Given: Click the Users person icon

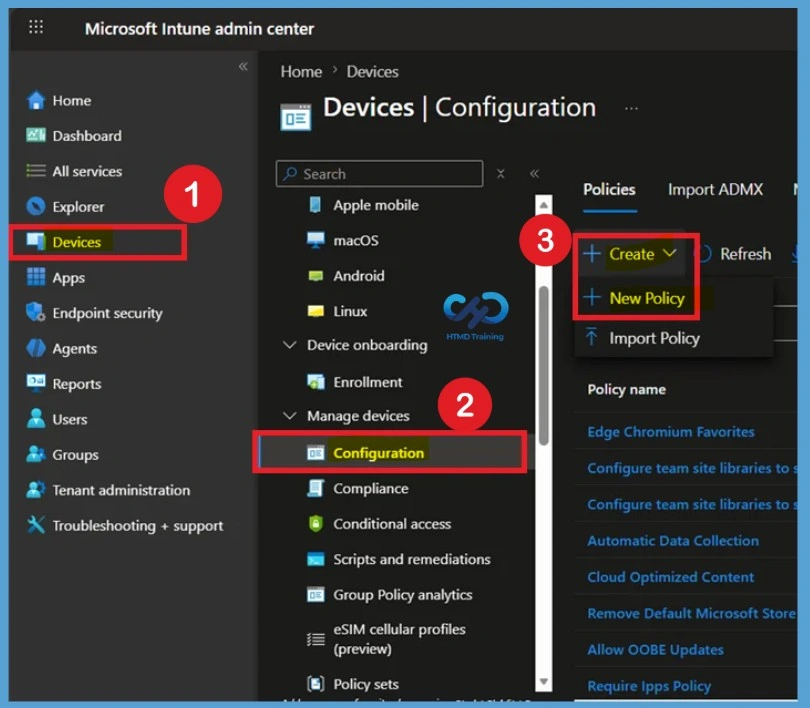Looking at the screenshot, I should (36, 418).
